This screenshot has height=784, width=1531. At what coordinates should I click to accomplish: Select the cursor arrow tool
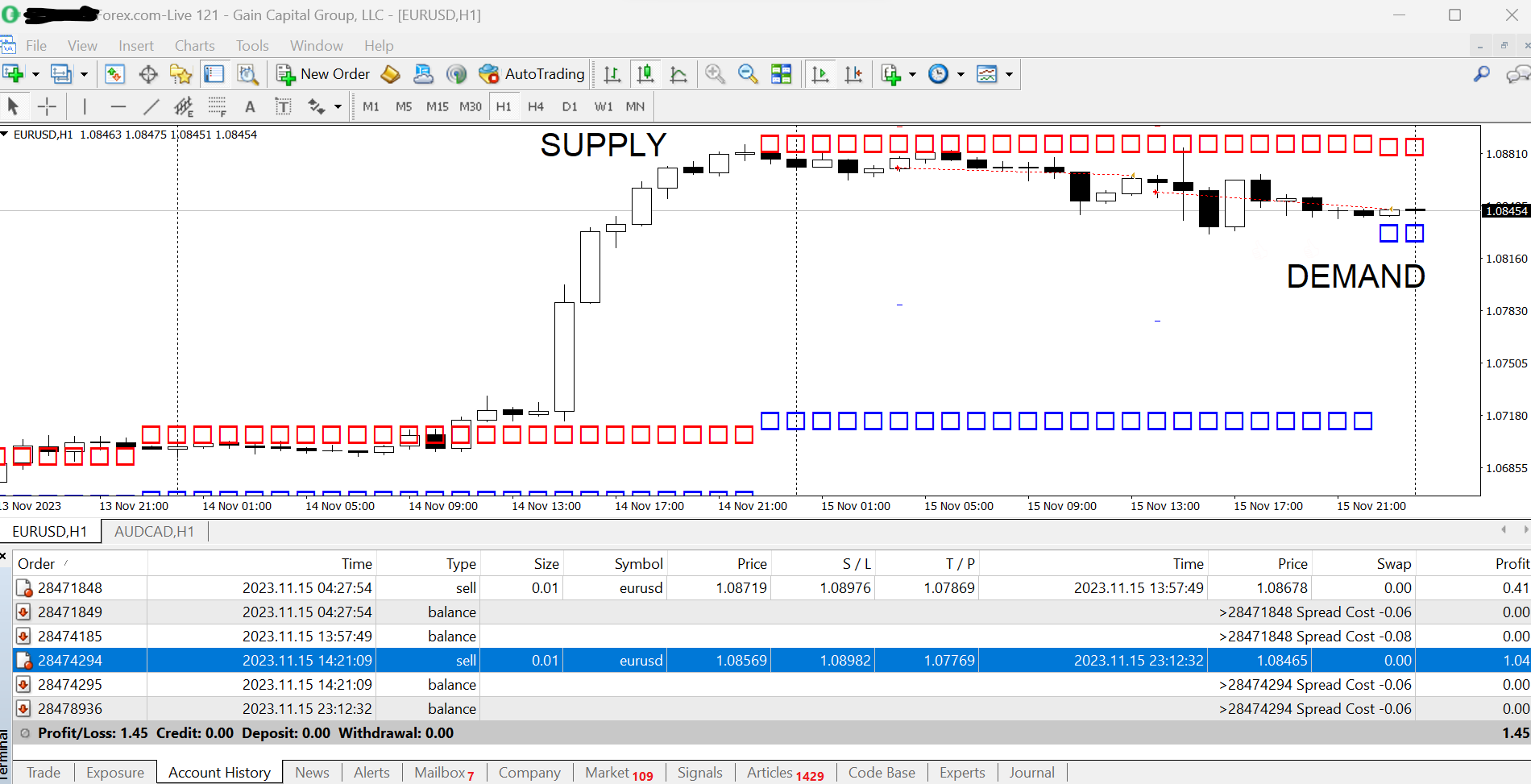(x=13, y=106)
